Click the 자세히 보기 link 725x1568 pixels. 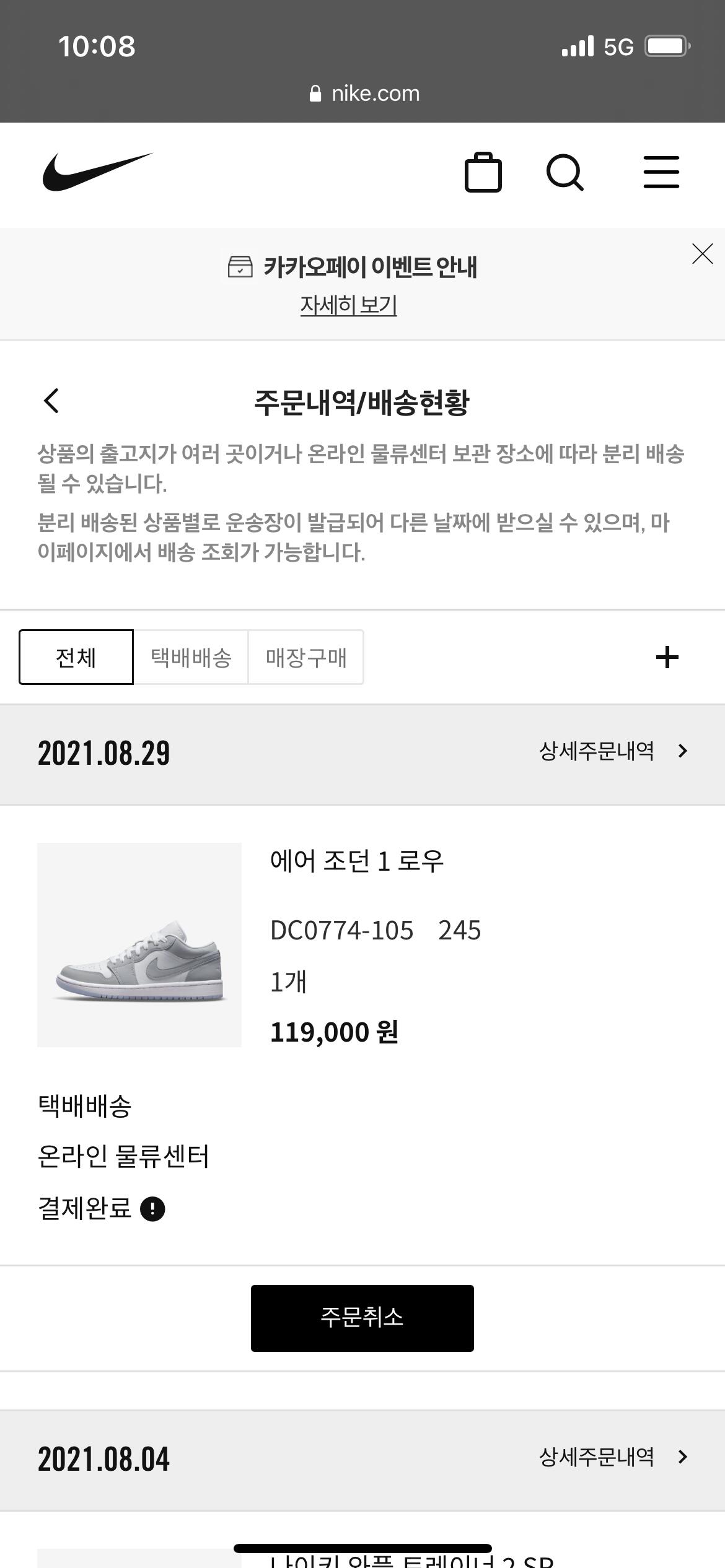coord(349,305)
